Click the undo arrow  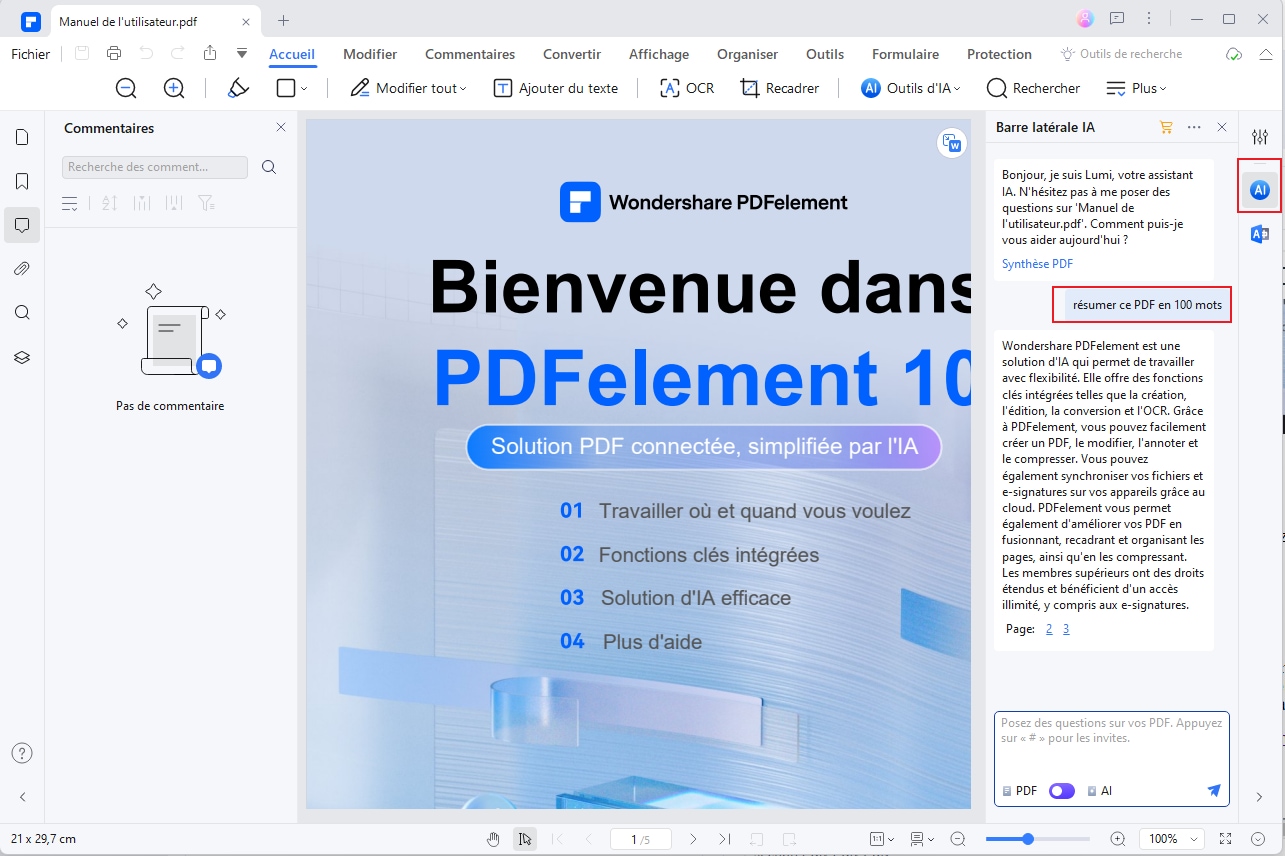(x=146, y=53)
